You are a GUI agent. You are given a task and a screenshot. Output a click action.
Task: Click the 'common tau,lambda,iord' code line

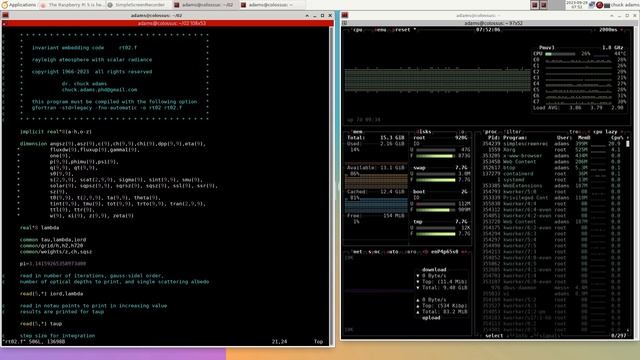(x=53, y=240)
